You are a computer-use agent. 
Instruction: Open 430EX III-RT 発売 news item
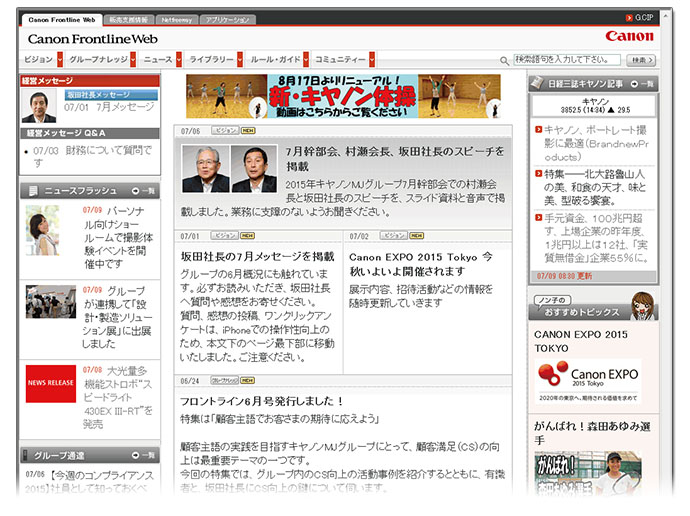coord(117,397)
